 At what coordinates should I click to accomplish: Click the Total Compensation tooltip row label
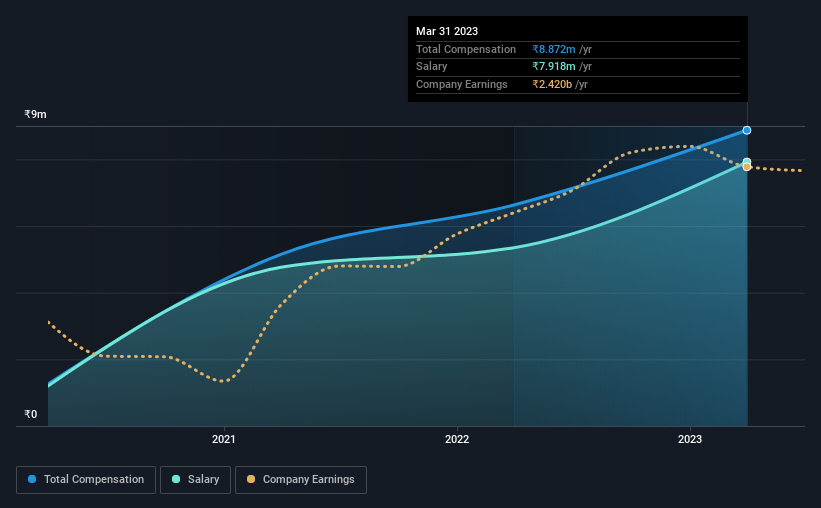click(466, 49)
